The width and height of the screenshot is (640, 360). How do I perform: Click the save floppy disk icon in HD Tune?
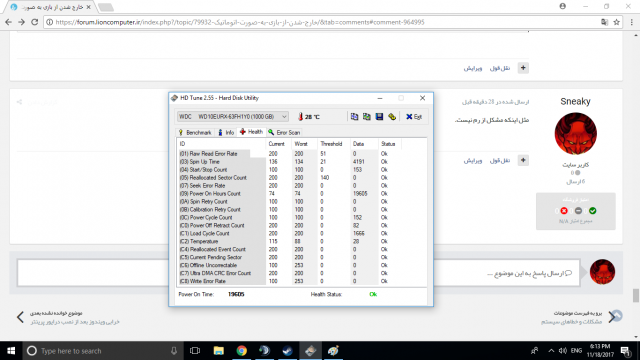[x=379, y=117]
